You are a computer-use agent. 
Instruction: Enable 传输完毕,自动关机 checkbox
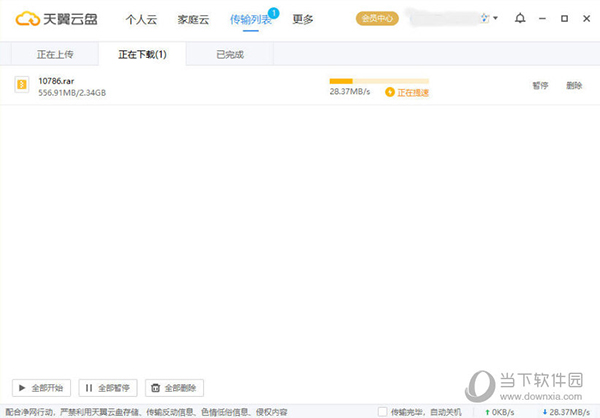[382, 412]
